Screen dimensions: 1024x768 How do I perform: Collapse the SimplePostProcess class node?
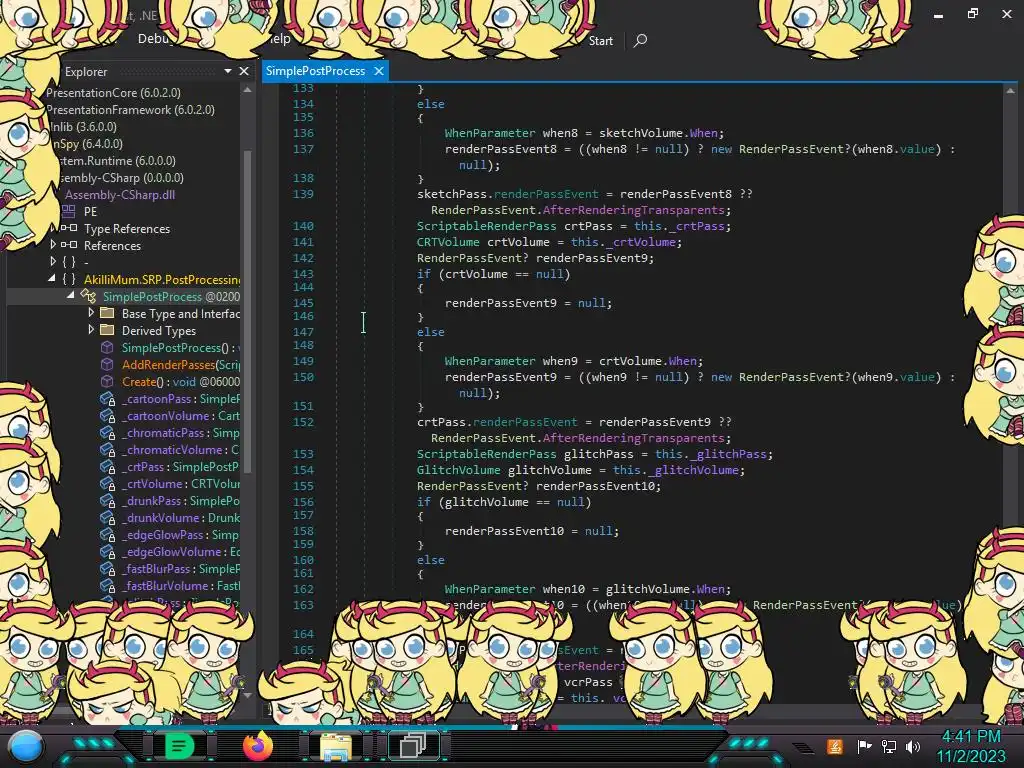[71, 295]
